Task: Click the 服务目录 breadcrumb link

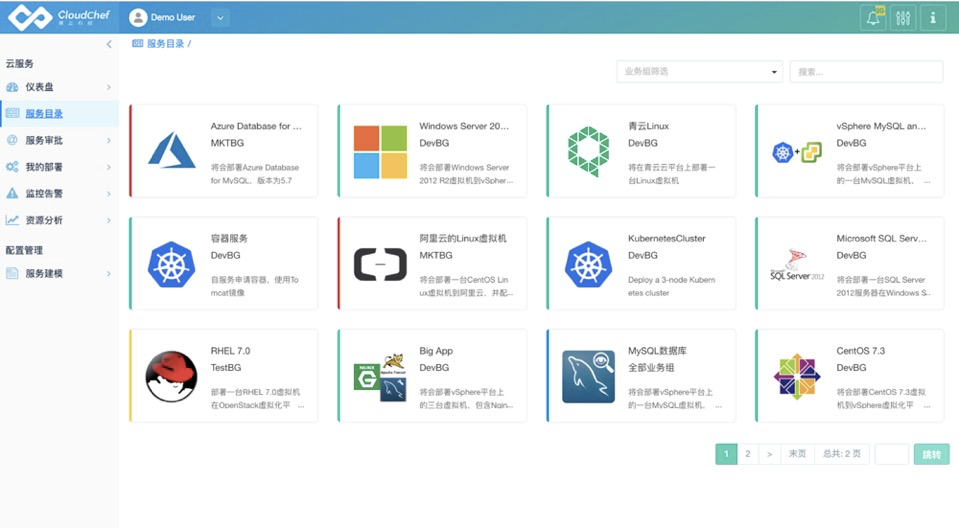Action: click(165, 43)
